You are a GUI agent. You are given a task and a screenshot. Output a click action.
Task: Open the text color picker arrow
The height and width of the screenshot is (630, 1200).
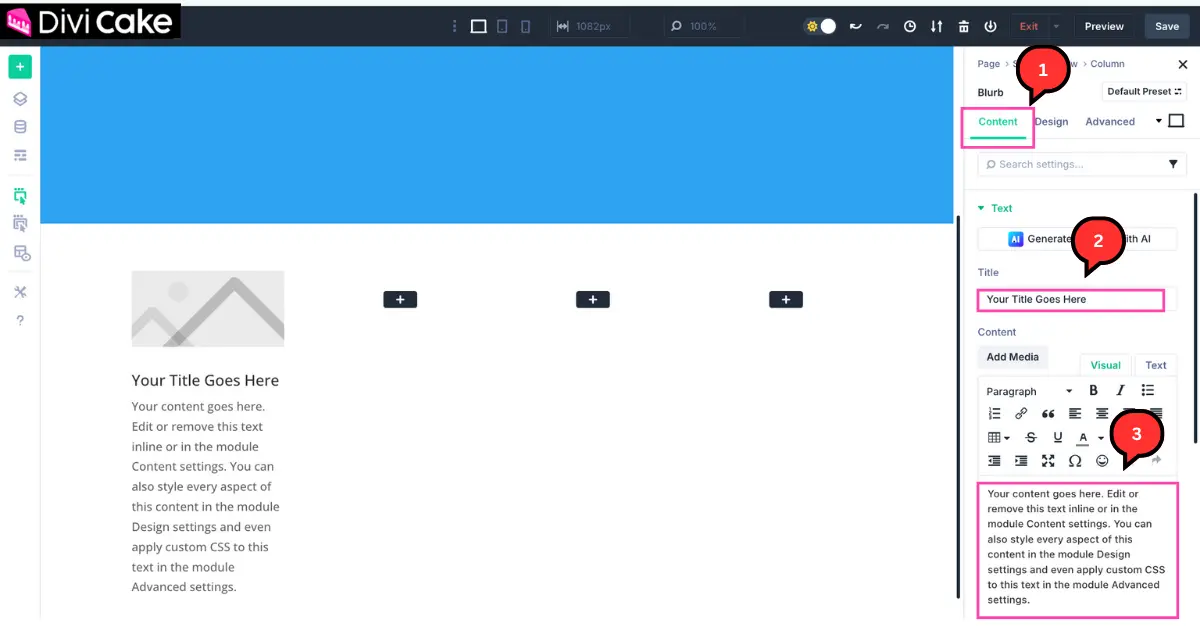pos(1101,437)
